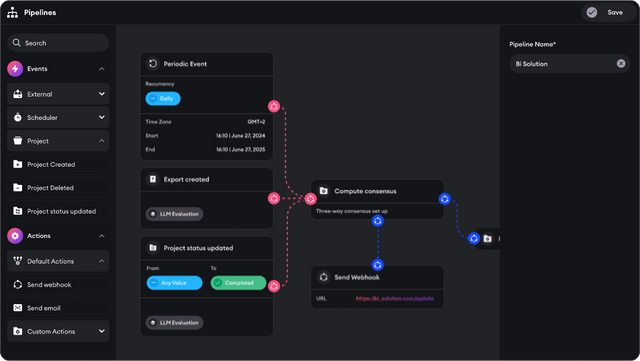
Task: Click the Events lightning bolt icon
Action: click(x=15, y=69)
